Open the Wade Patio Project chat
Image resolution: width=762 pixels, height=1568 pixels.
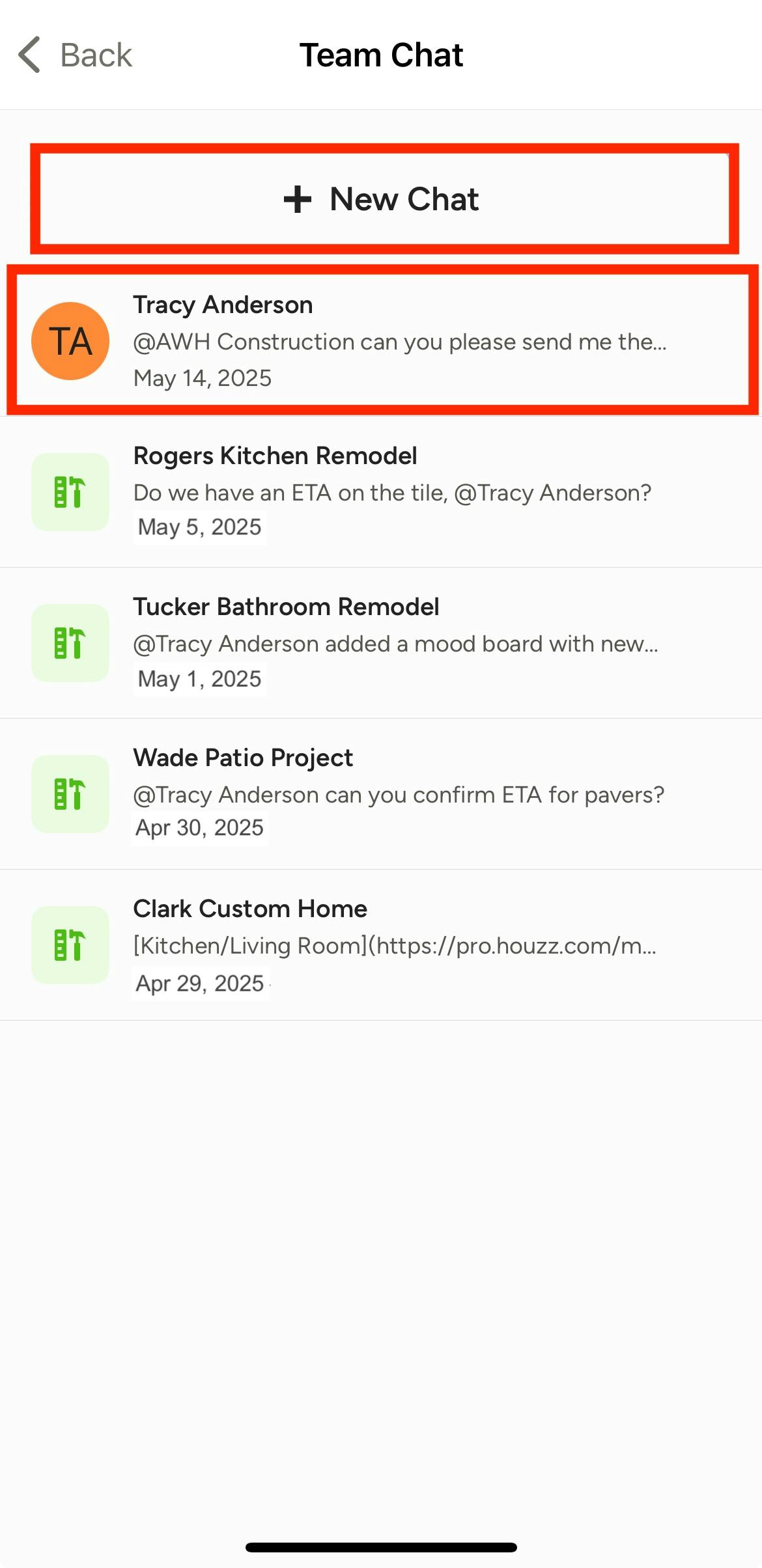tap(381, 793)
